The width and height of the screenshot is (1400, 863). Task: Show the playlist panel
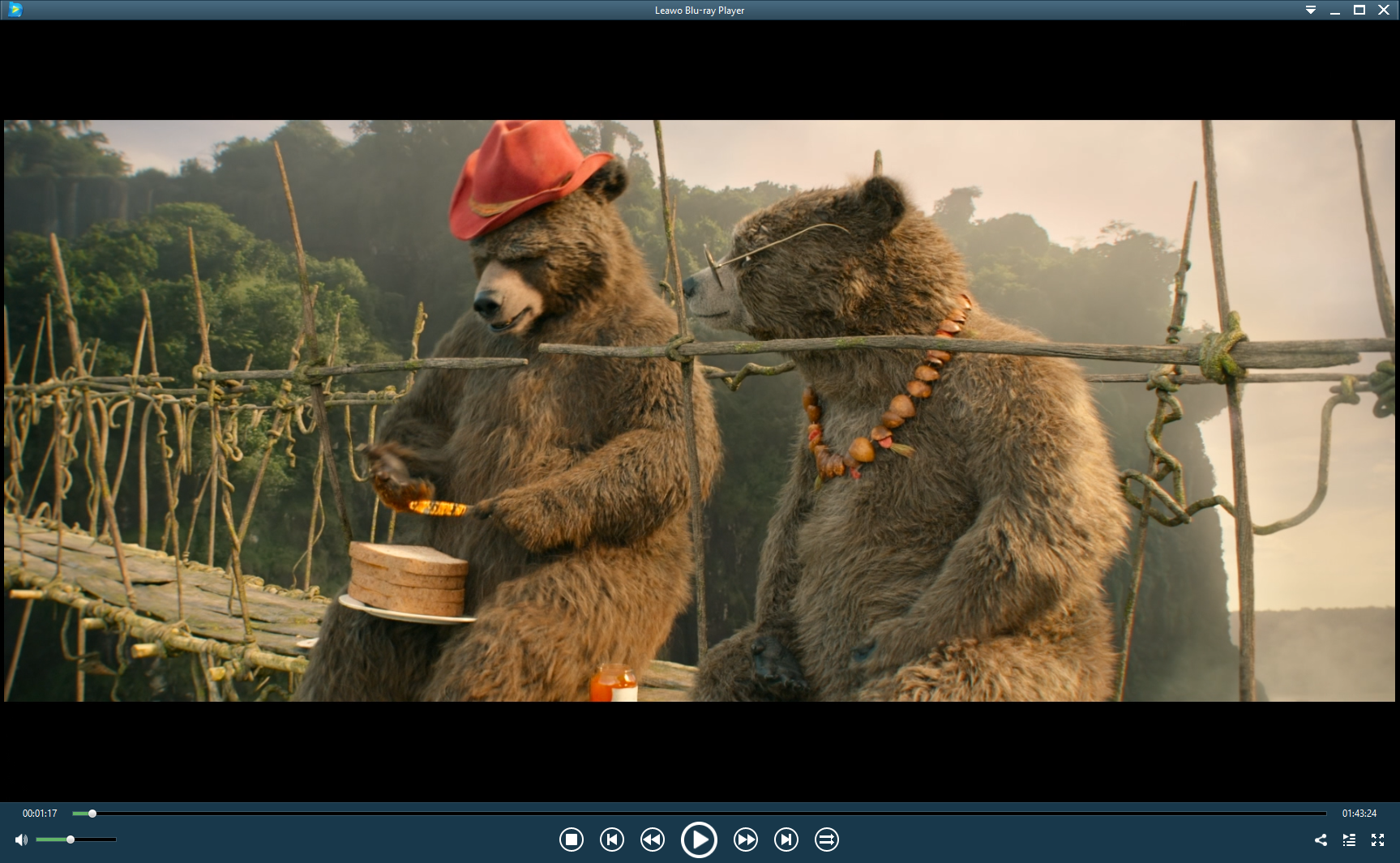pyautogui.click(x=1349, y=840)
